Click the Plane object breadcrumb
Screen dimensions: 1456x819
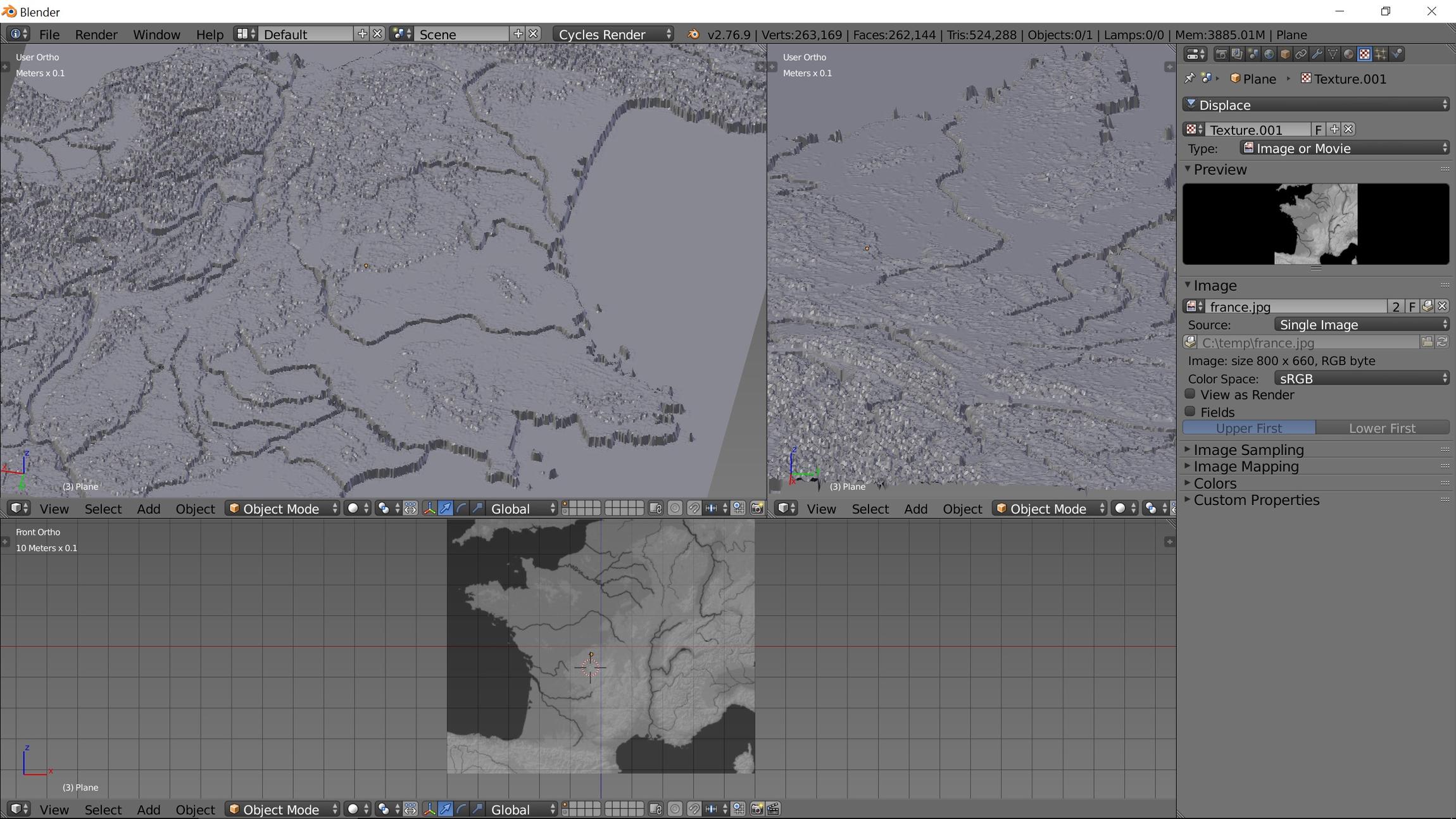[1253, 79]
